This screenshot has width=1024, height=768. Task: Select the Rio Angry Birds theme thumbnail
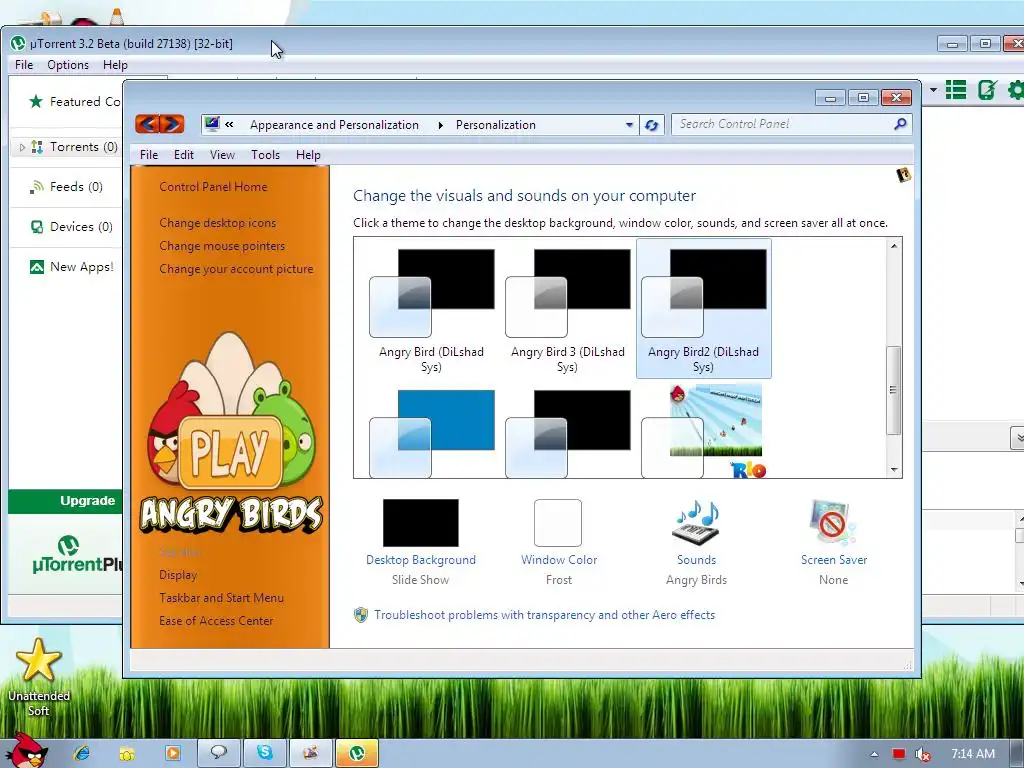(703, 431)
